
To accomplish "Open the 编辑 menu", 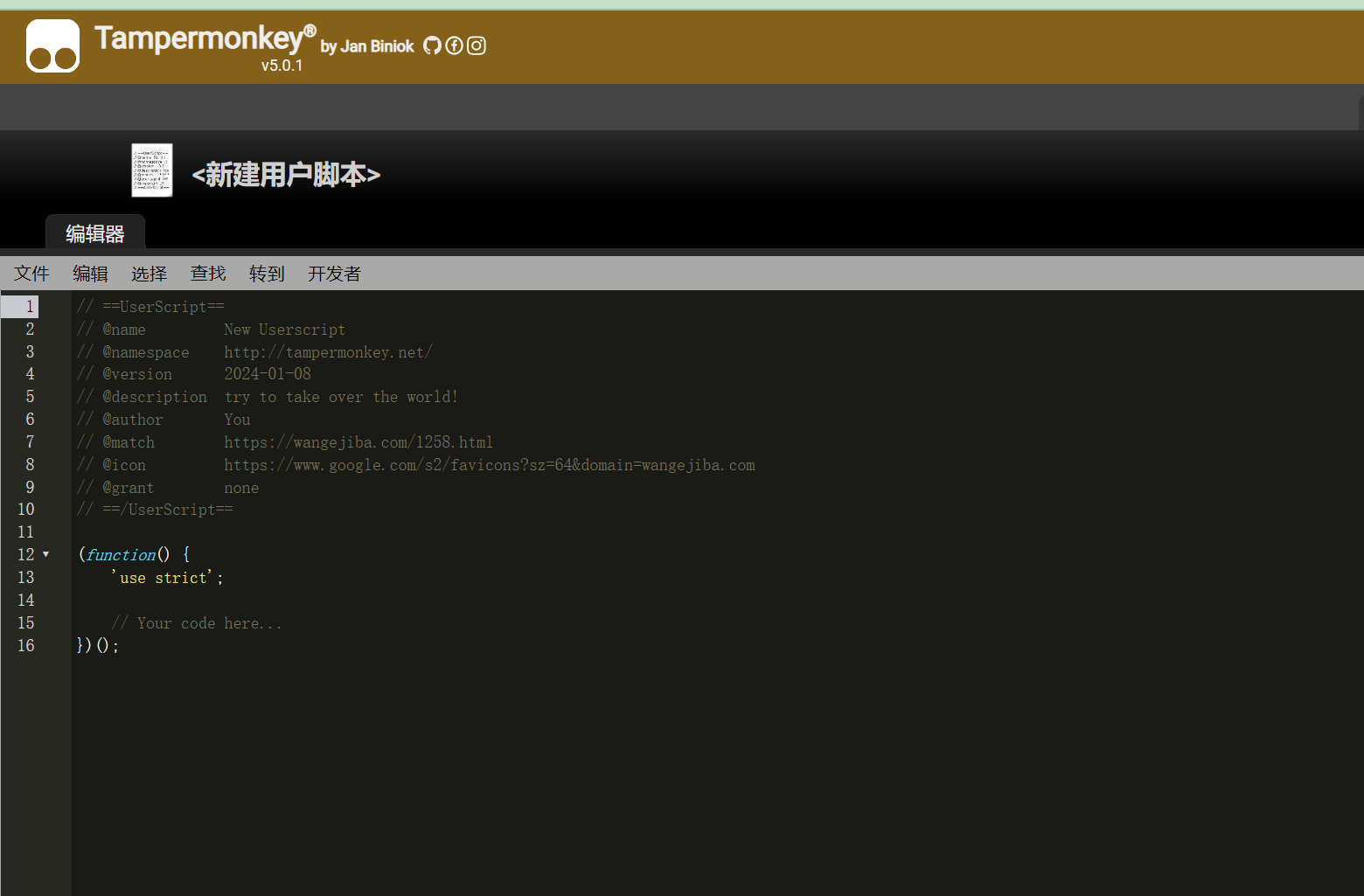I will coord(90,273).
